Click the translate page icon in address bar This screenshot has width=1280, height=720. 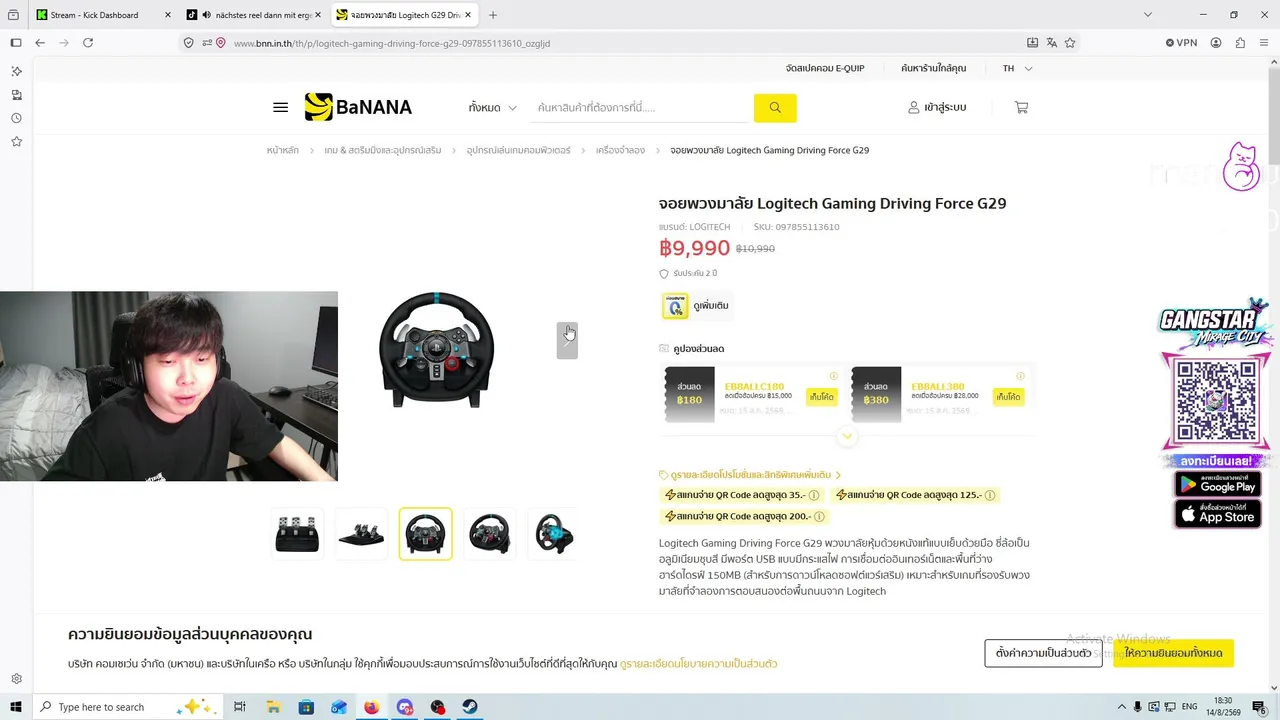coord(1051,43)
